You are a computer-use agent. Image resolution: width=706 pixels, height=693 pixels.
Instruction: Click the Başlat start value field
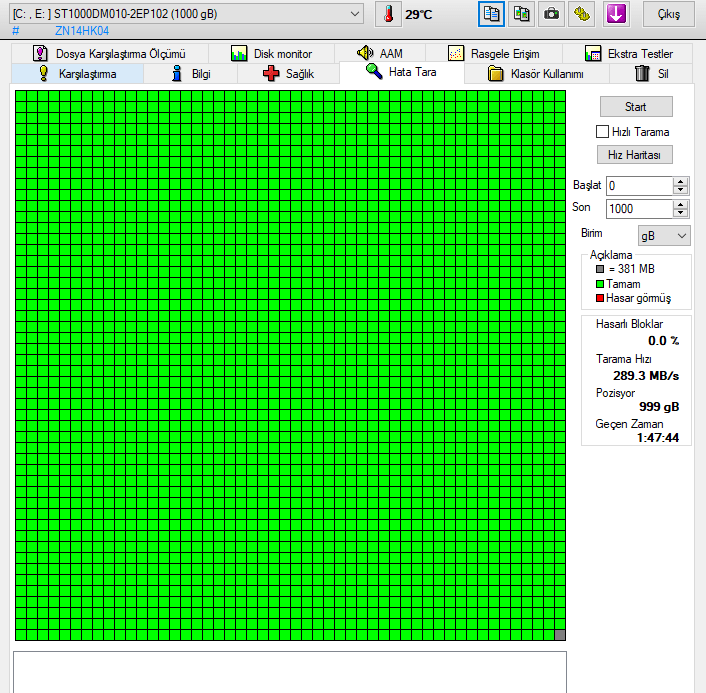coord(639,186)
